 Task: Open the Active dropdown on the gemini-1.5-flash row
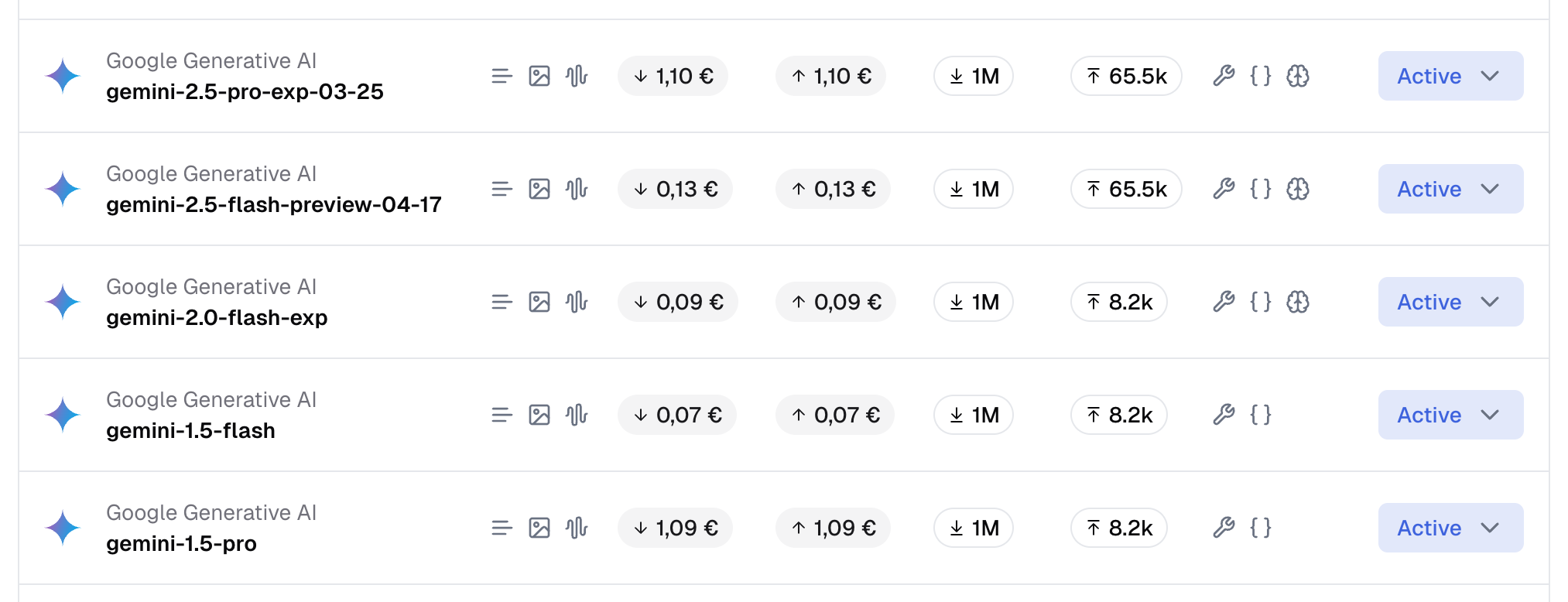click(1450, 415)
